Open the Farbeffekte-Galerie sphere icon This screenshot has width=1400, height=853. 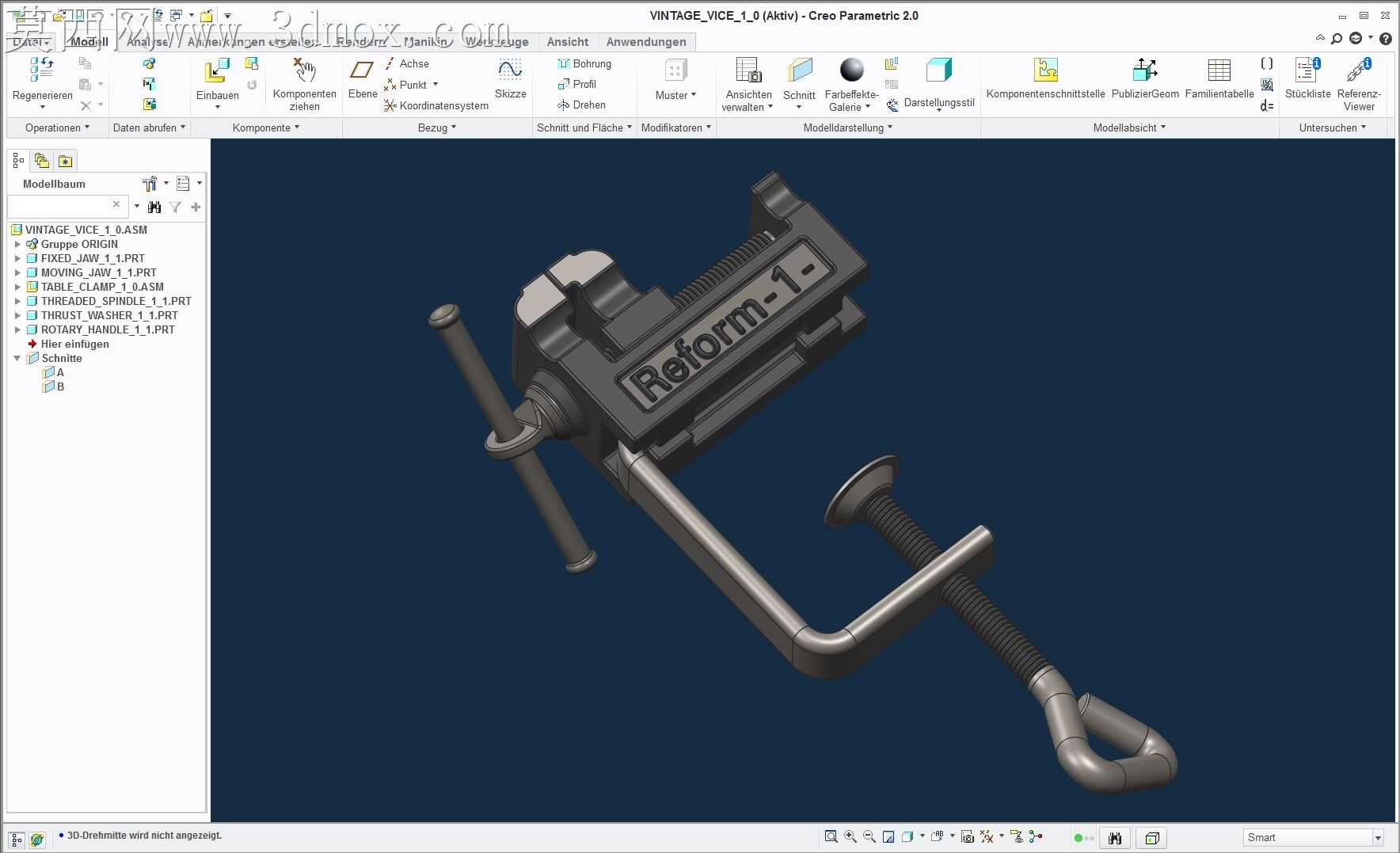(x=852, y=70)
